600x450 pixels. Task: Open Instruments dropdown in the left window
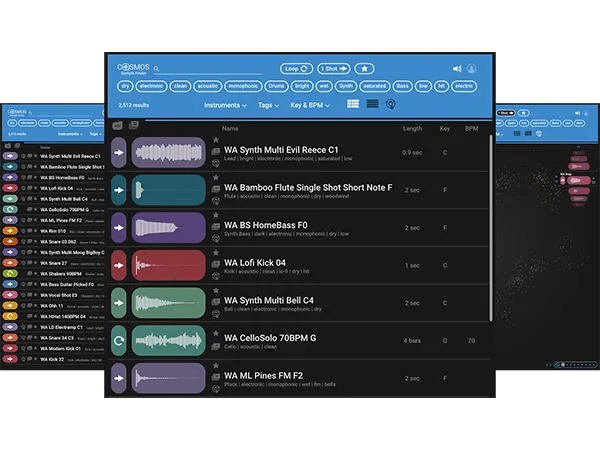(x=70, y=134)
